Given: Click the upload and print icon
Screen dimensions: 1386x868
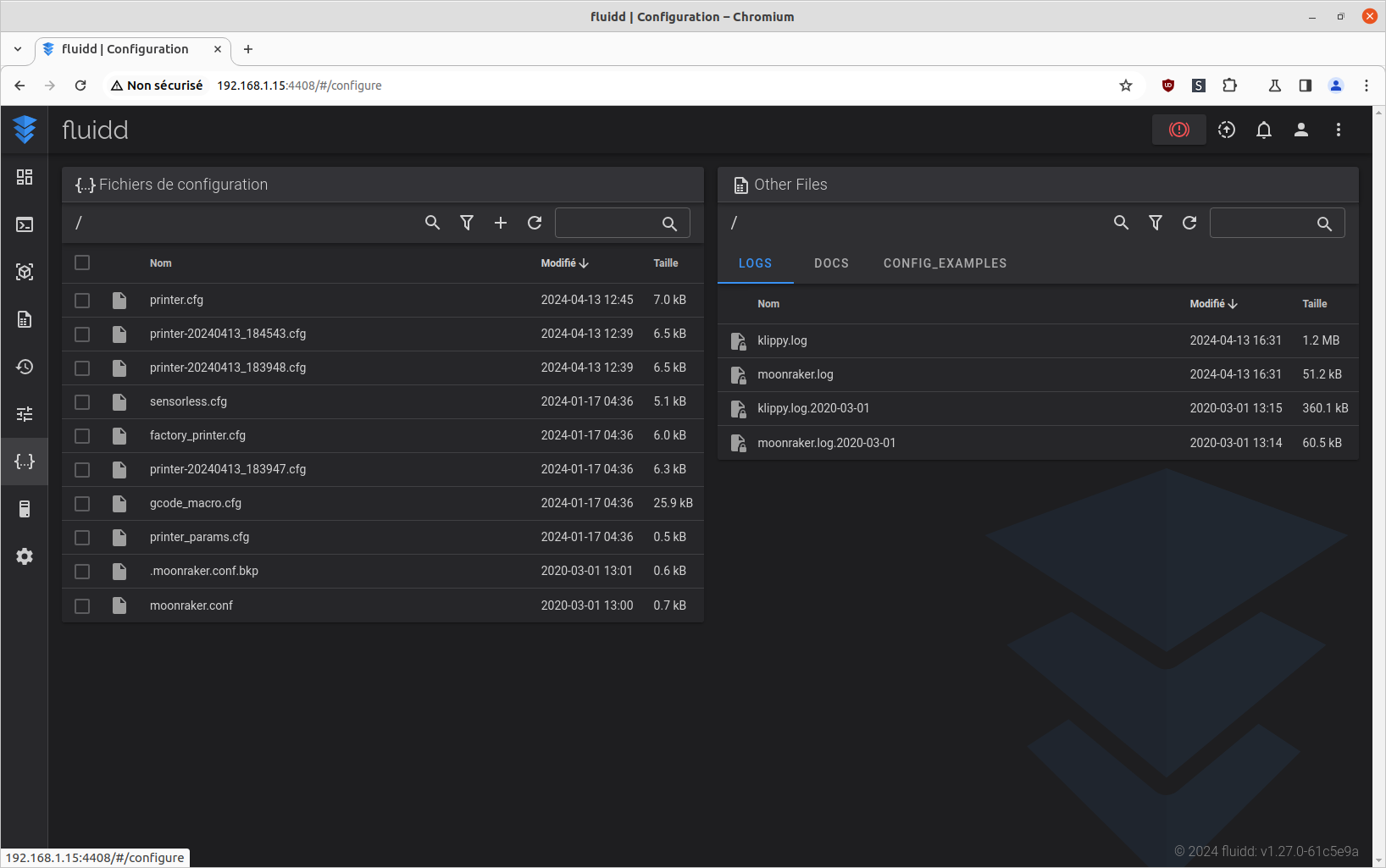Looking at the screenshot, I should [1227, 130].
